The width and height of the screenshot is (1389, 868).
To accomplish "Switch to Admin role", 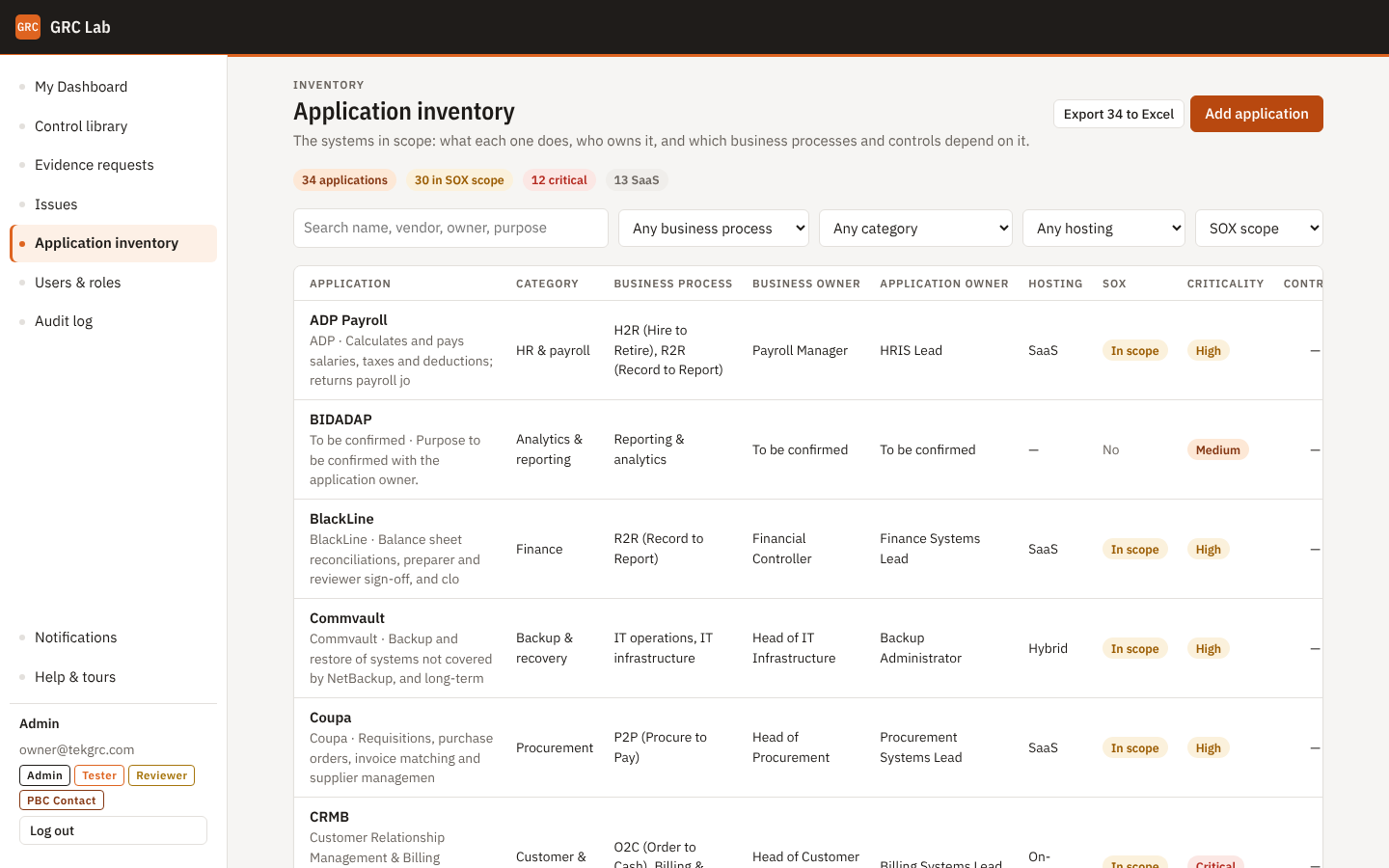I will coord(44,775).
